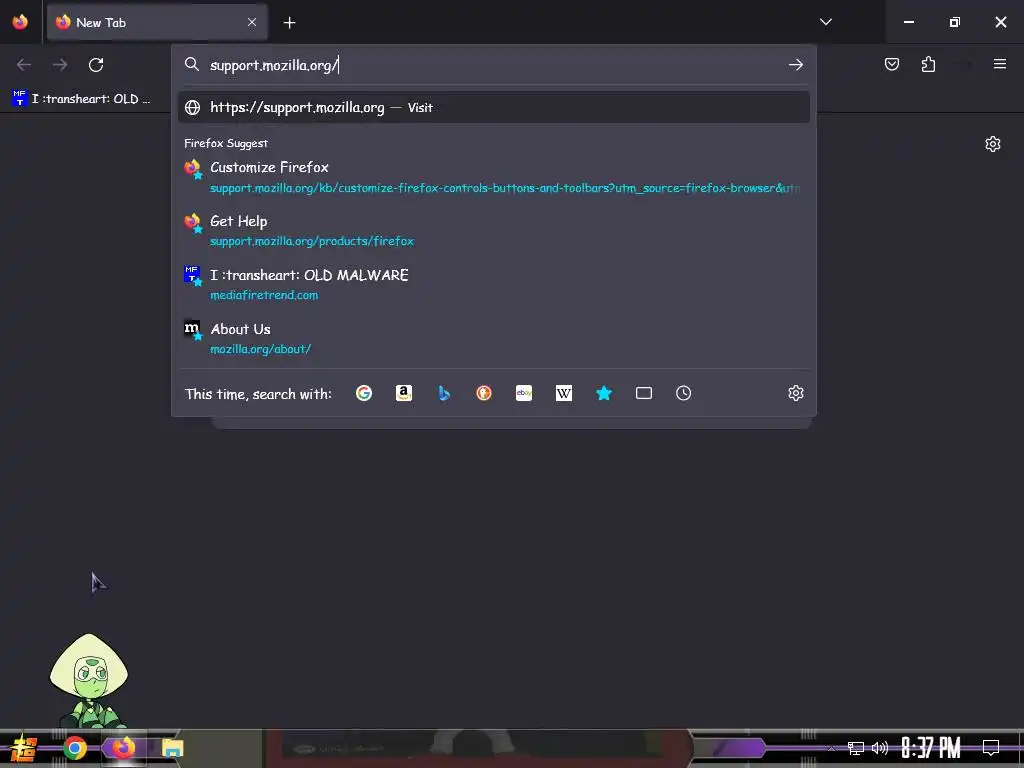Visit https://support.mozilla.org suggestion
Image resolution: width=1024 pixels, height=768 pixels.
point(494,108)
